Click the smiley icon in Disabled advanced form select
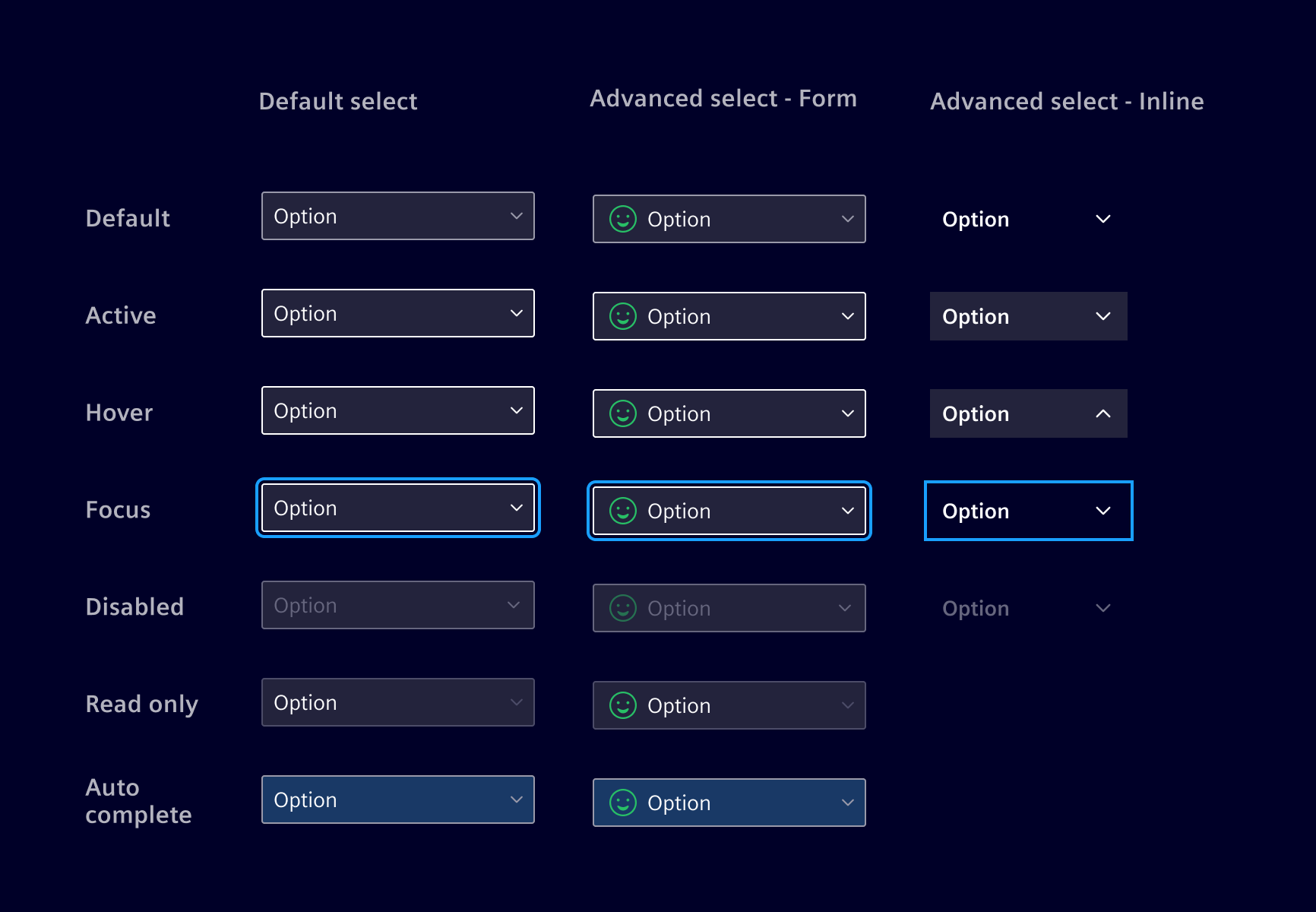Screen dimensions: 1316x912 click(x=622, y=608)
